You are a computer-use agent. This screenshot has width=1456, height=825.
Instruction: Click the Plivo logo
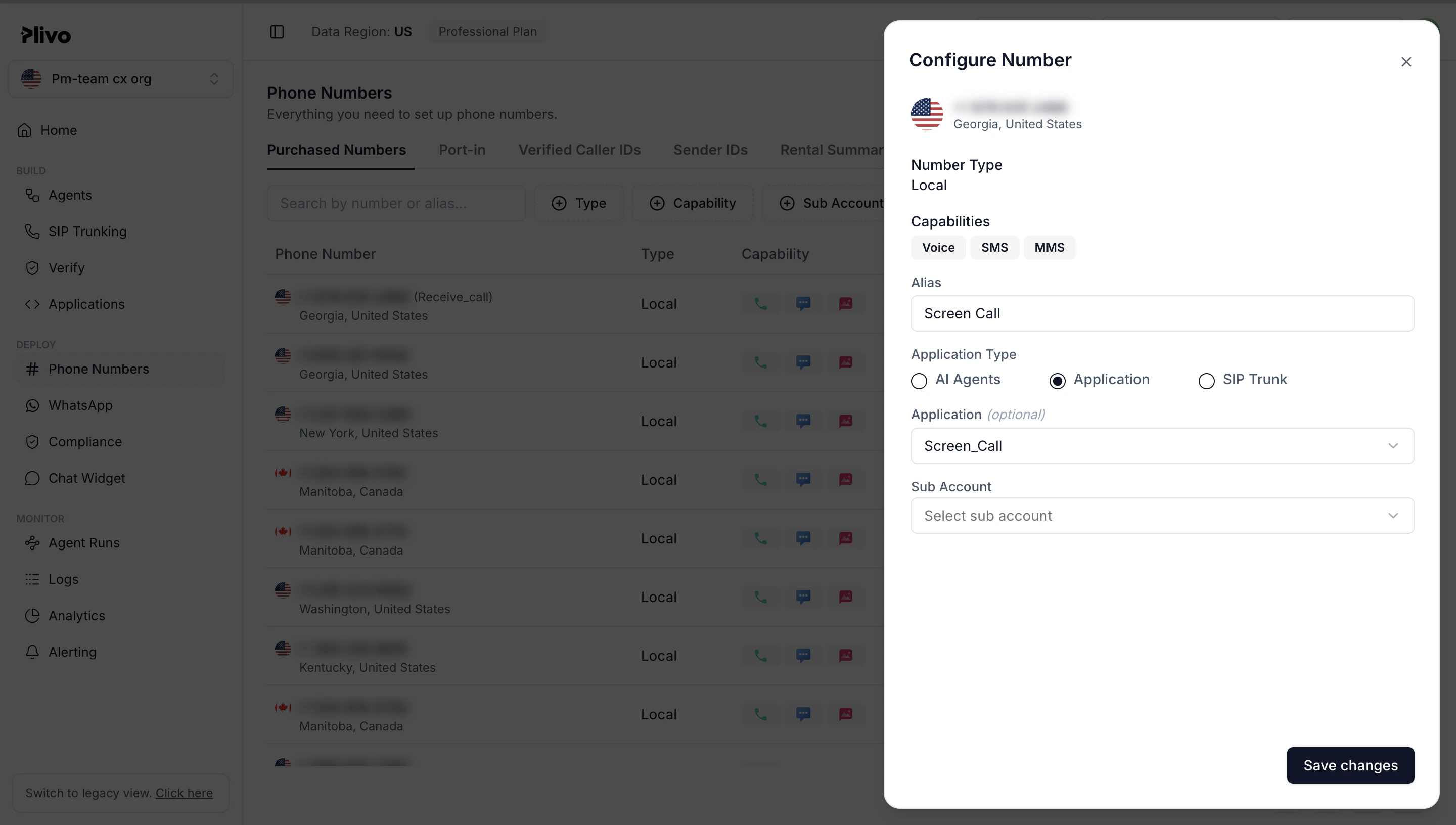tap(46, 35)
